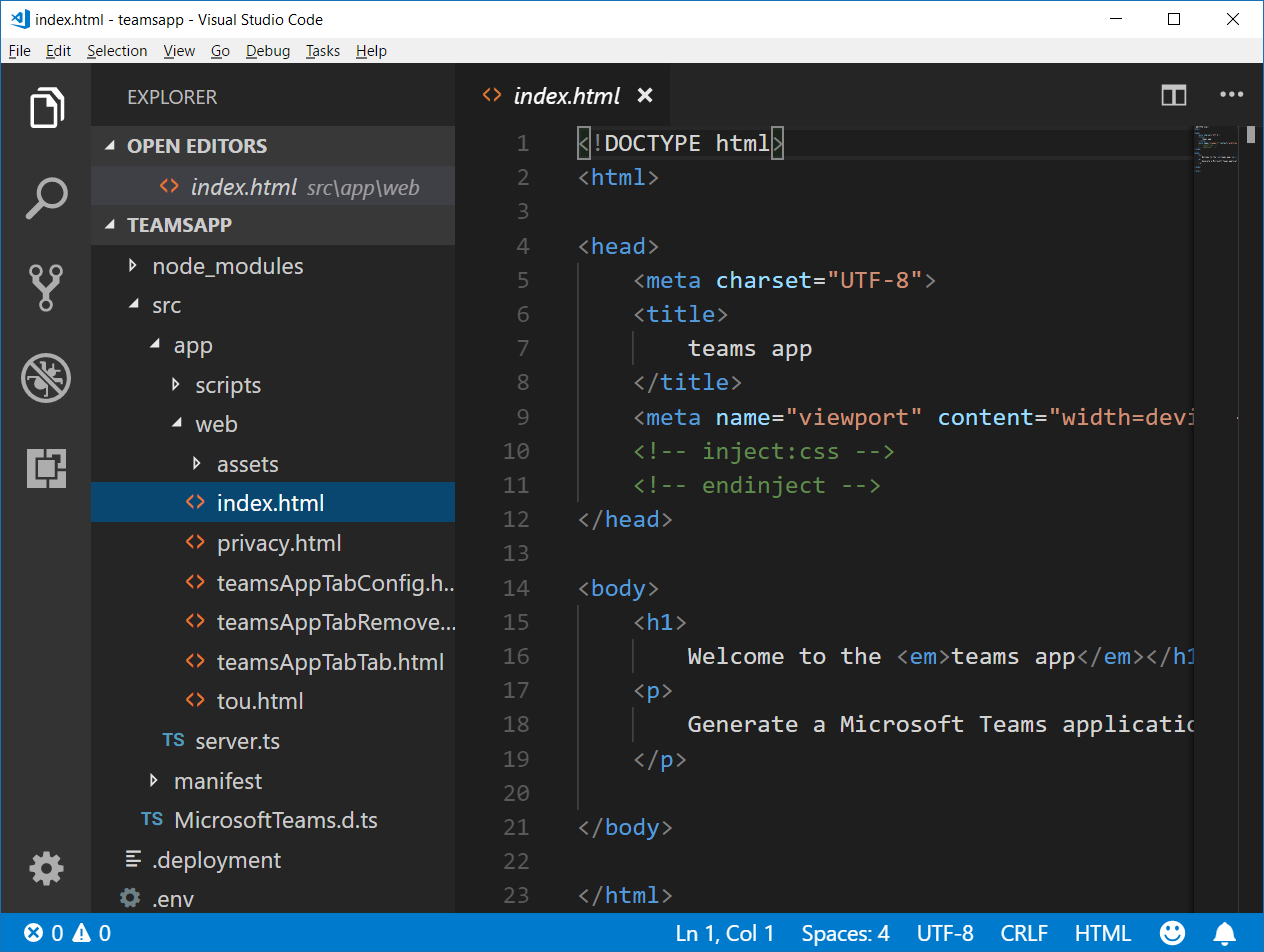
Task: Click line number 14 in the gutter
Action: 516,588
